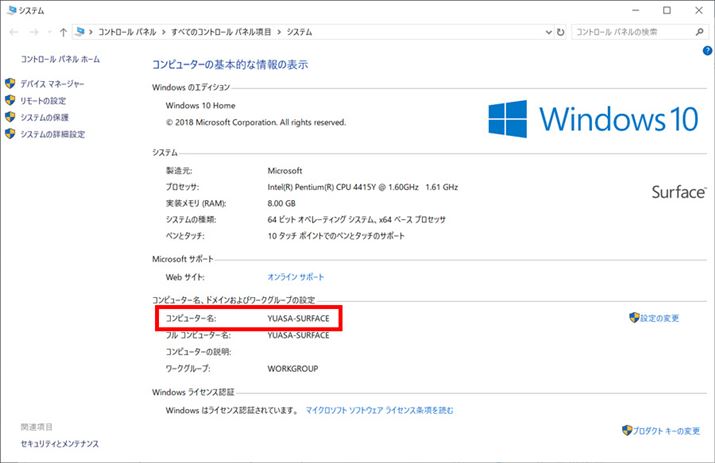Click プロダクト キーの変更 link
The height and width of the screenshot is (463, 715).
666,431
